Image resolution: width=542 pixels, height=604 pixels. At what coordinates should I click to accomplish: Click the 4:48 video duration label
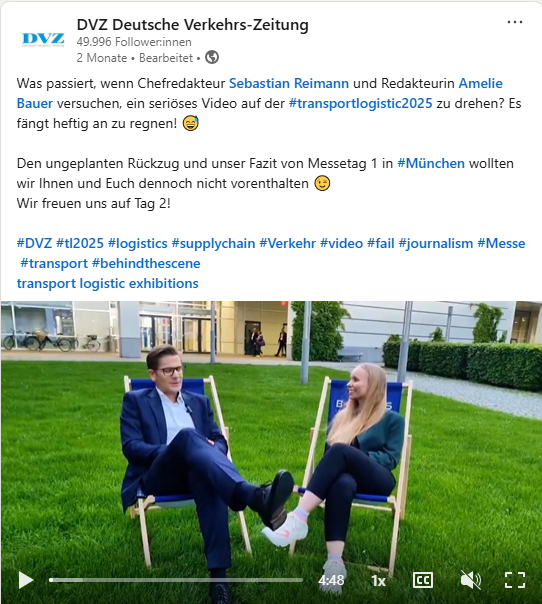(331, 580)
